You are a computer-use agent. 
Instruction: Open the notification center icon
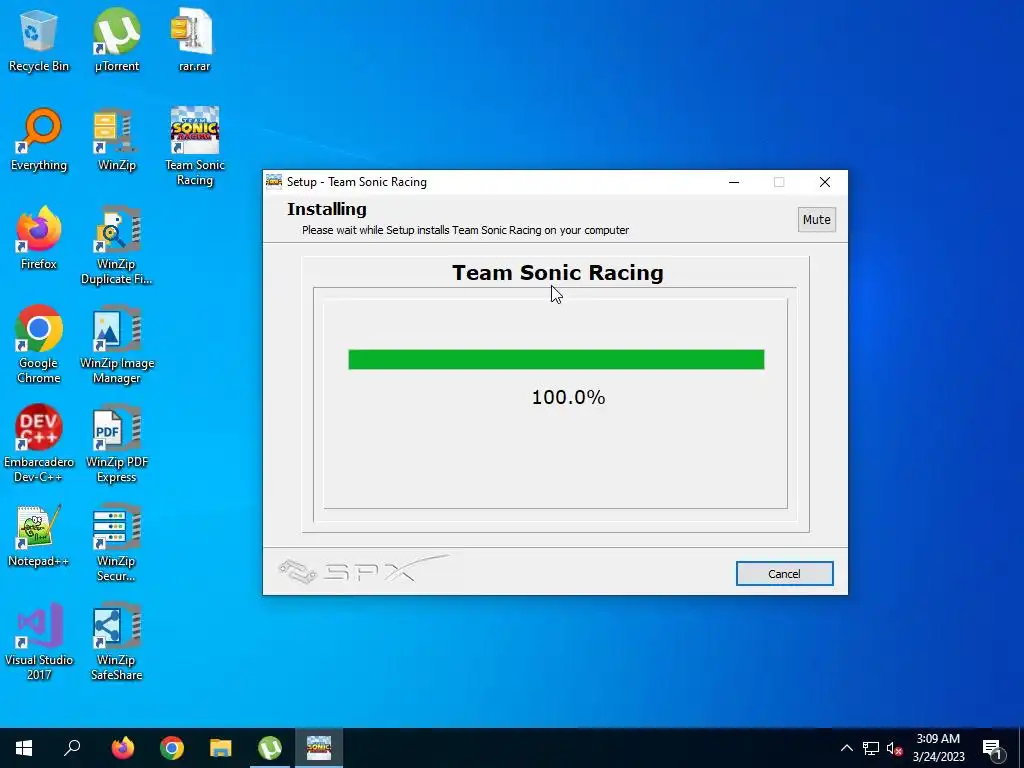(x=992, y=749)
